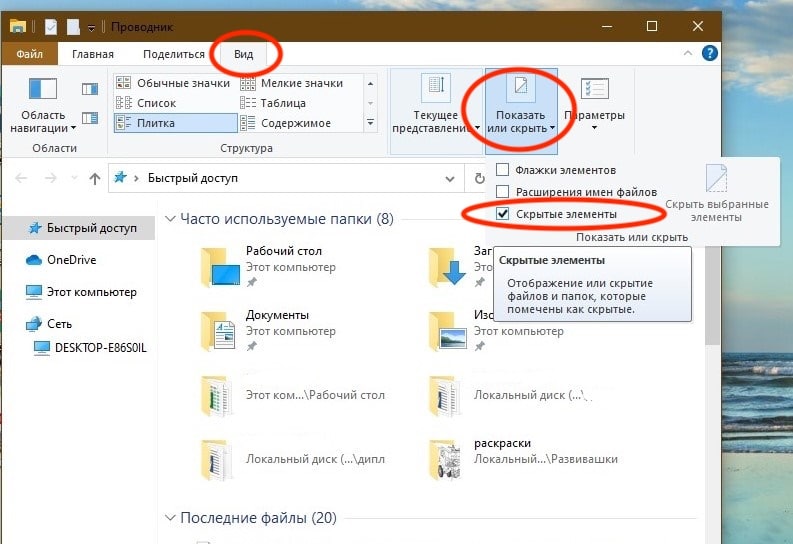
Task: Toggle the details pane icon
Action: 90,118
